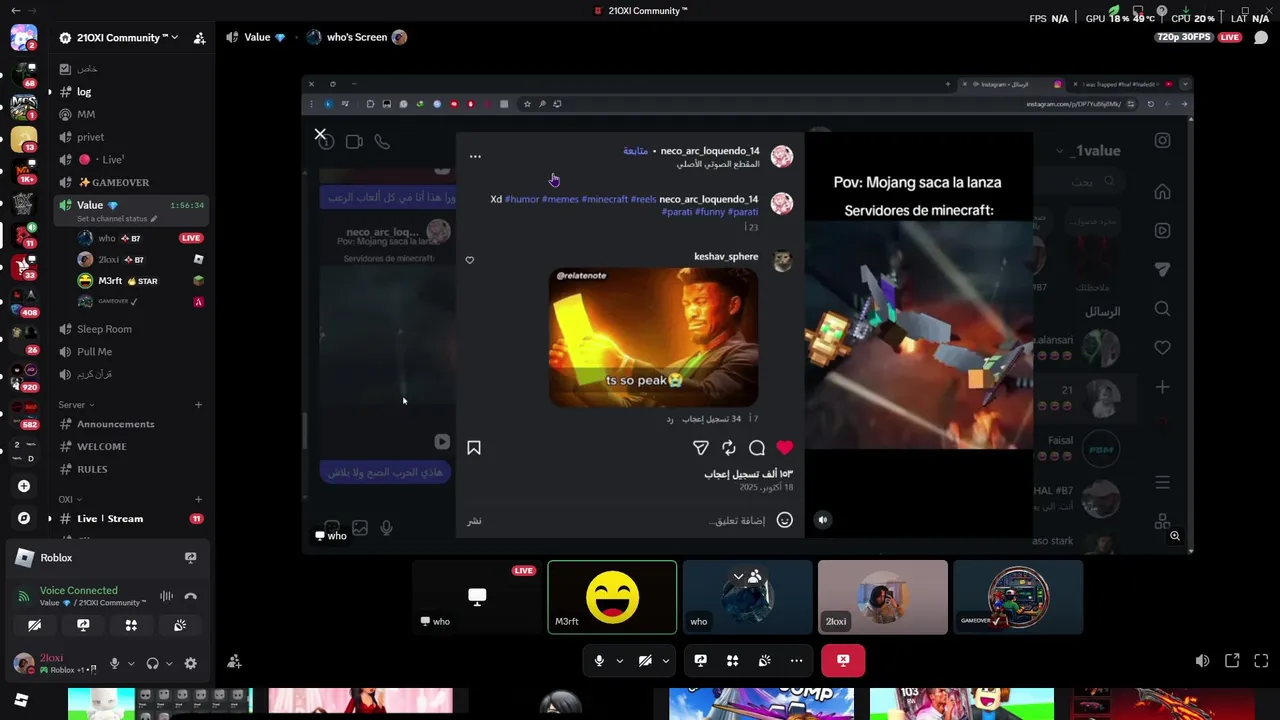Toggle microphone mute in user panel
This screenshot has height=720, width=1280.
pos(114,663)
